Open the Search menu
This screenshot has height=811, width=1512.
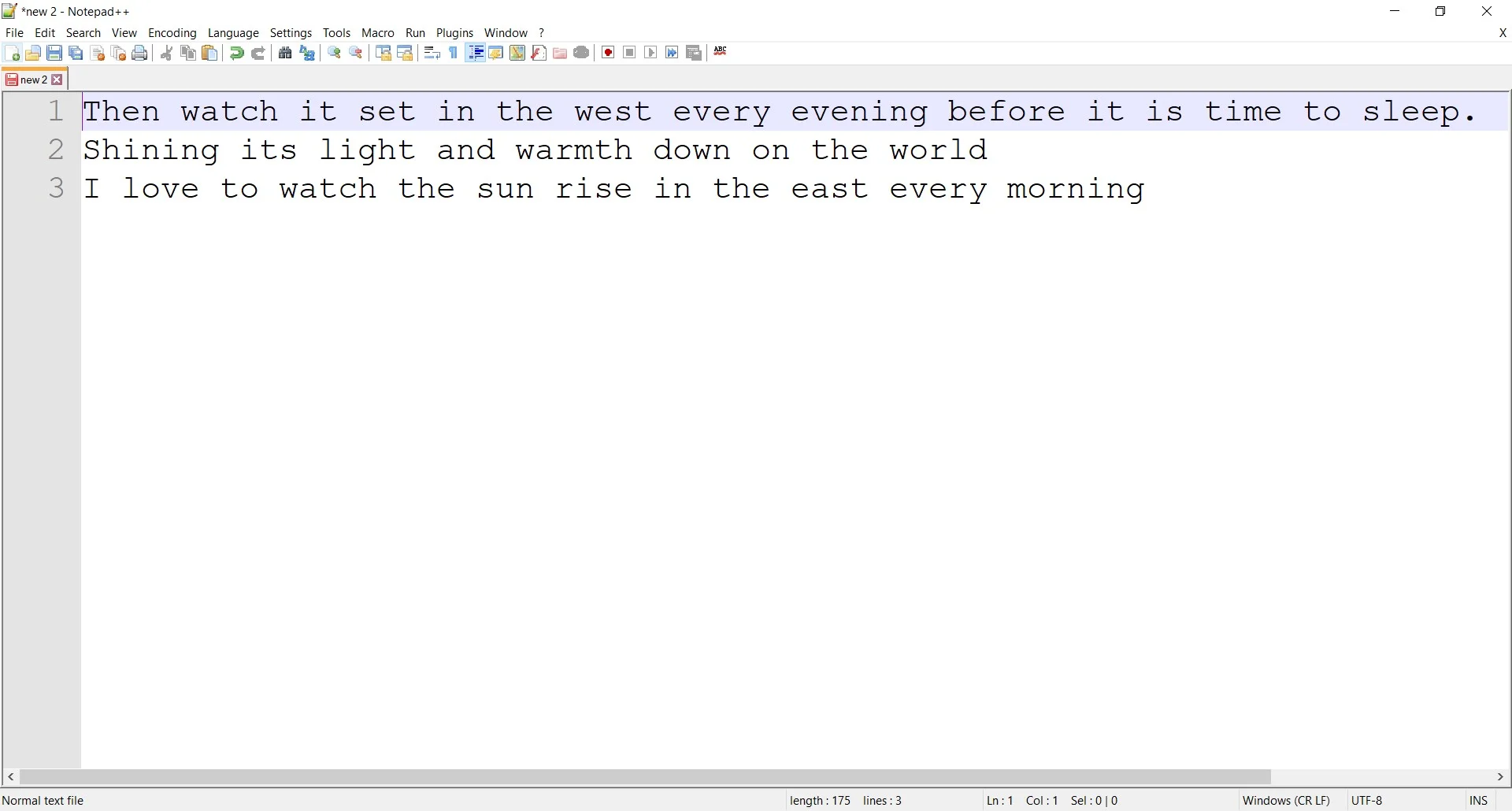[83, 33]
